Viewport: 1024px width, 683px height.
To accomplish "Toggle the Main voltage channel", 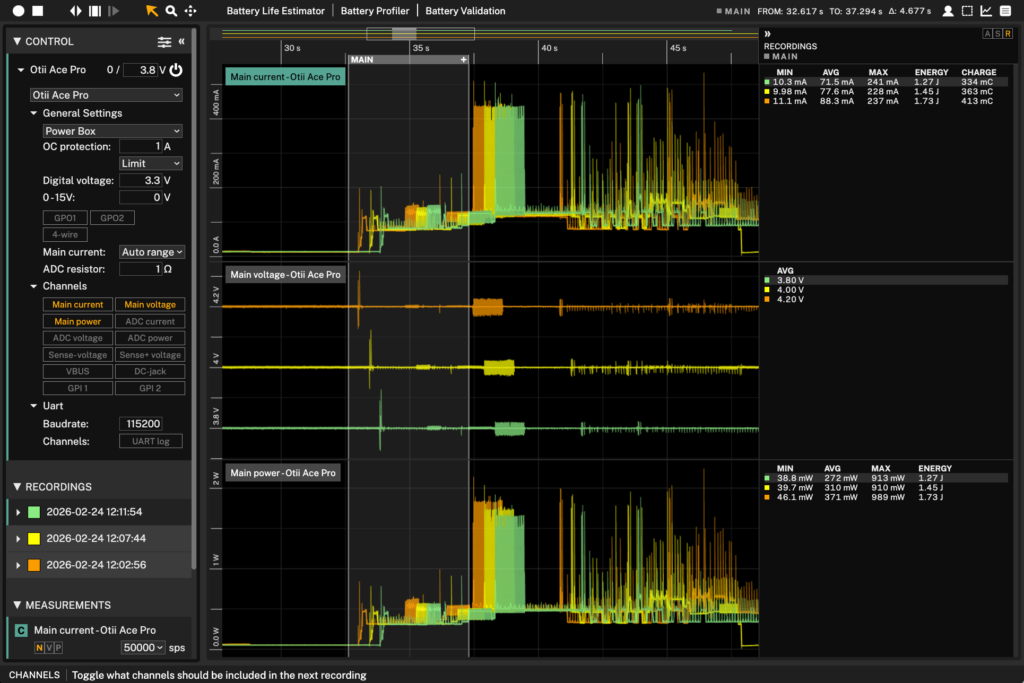I will click(x=149, y=305).
